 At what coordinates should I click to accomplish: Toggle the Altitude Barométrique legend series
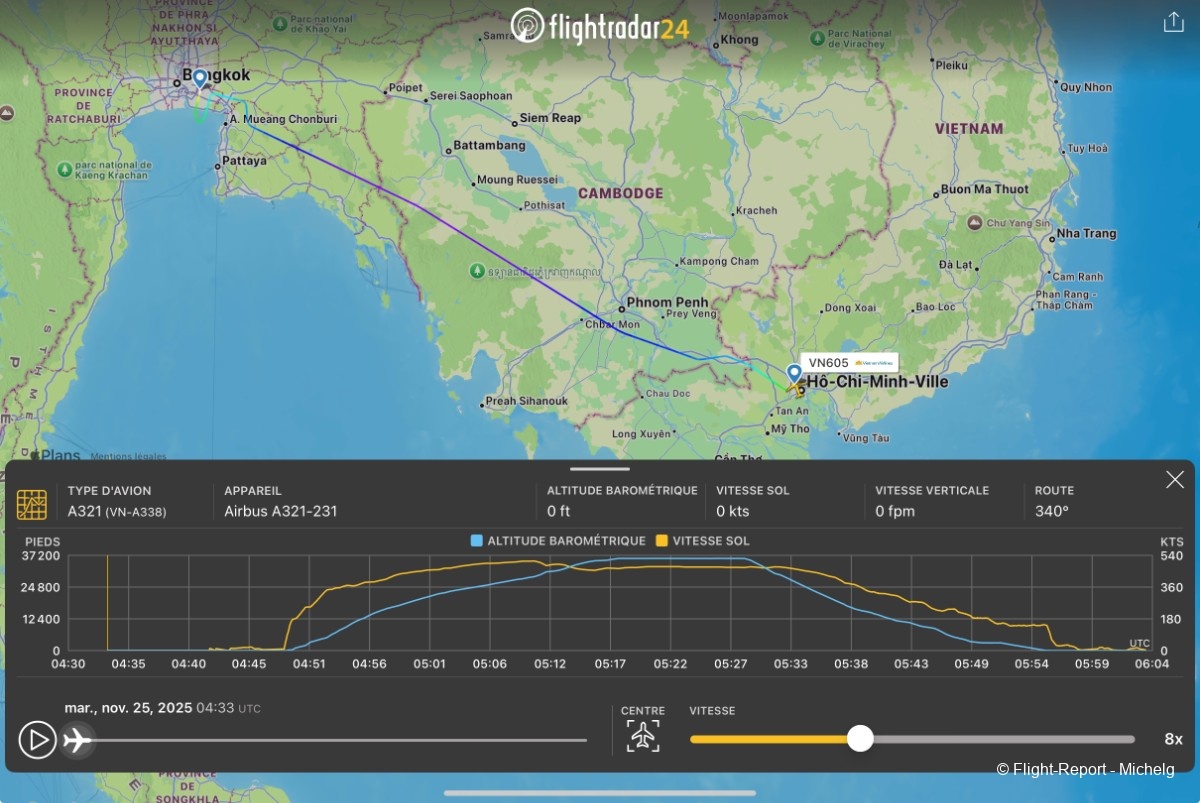[x=557, y=541]
